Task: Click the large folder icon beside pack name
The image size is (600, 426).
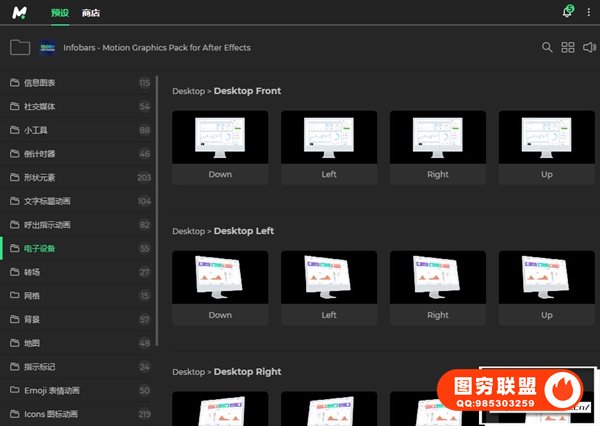Action: coord(20,47)
